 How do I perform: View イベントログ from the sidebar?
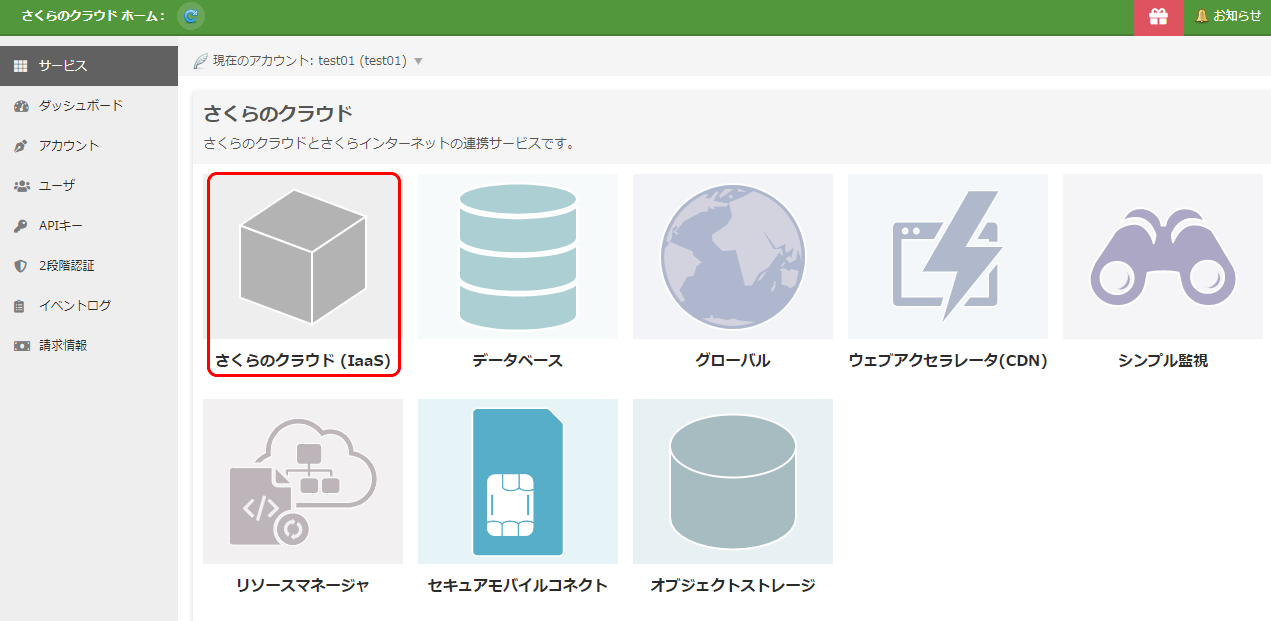coord(89,306)
